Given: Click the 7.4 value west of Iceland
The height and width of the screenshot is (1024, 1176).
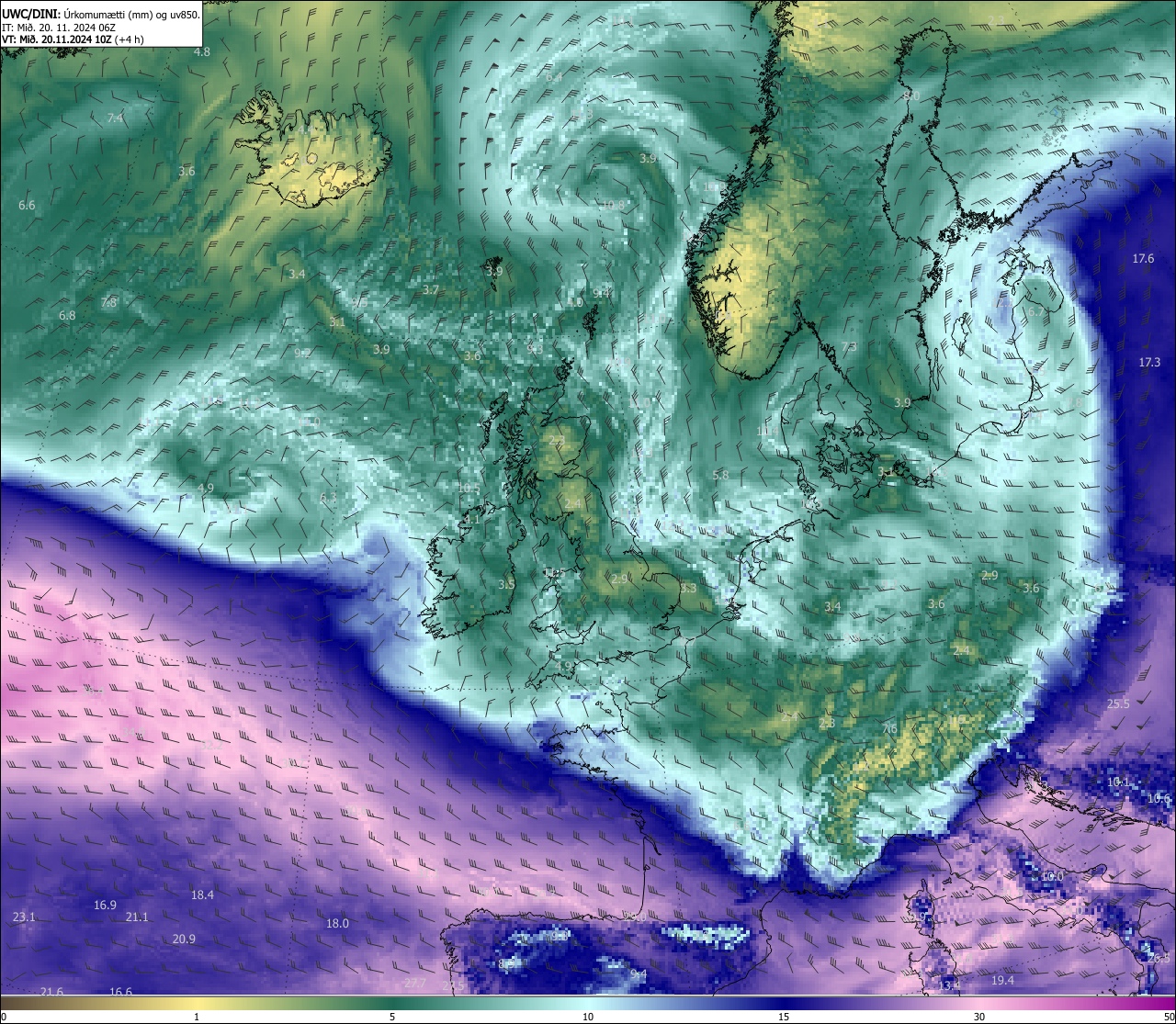Looking at the screenshot, I should point(115,118).
